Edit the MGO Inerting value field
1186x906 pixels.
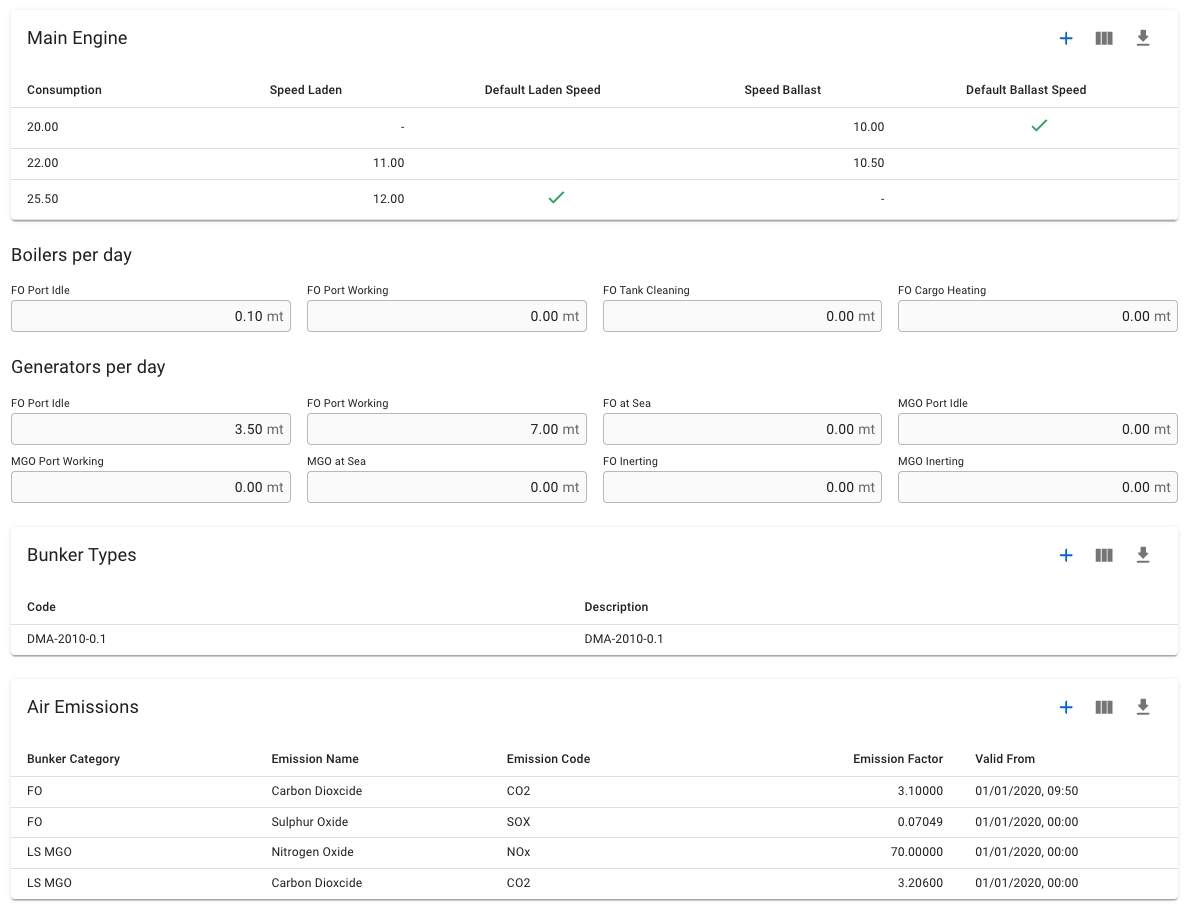1037,487
